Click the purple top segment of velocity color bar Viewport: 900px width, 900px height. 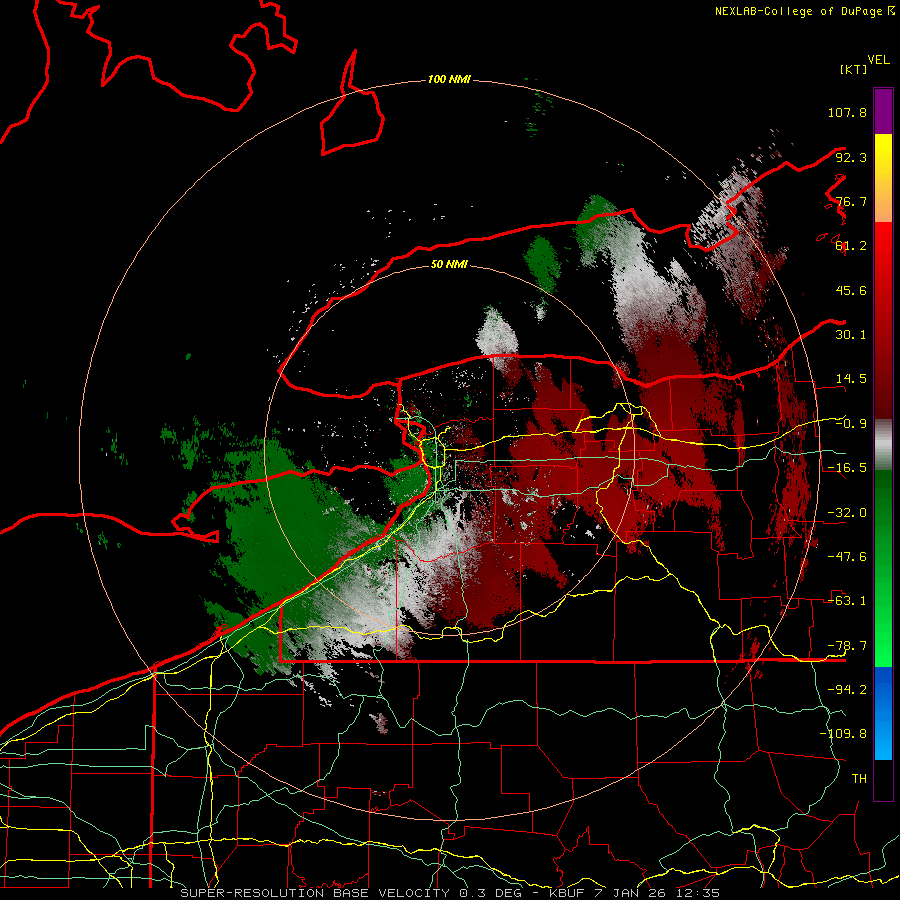883,111
